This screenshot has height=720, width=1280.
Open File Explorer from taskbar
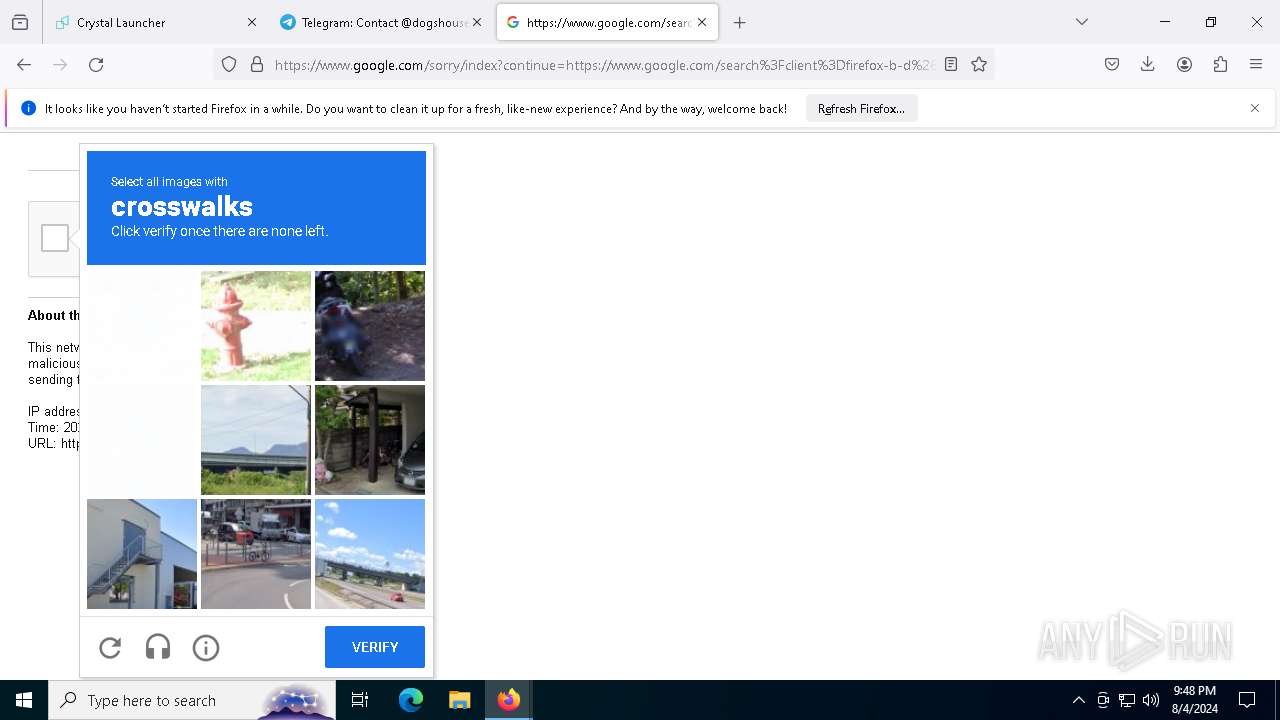tap(459, 700)
